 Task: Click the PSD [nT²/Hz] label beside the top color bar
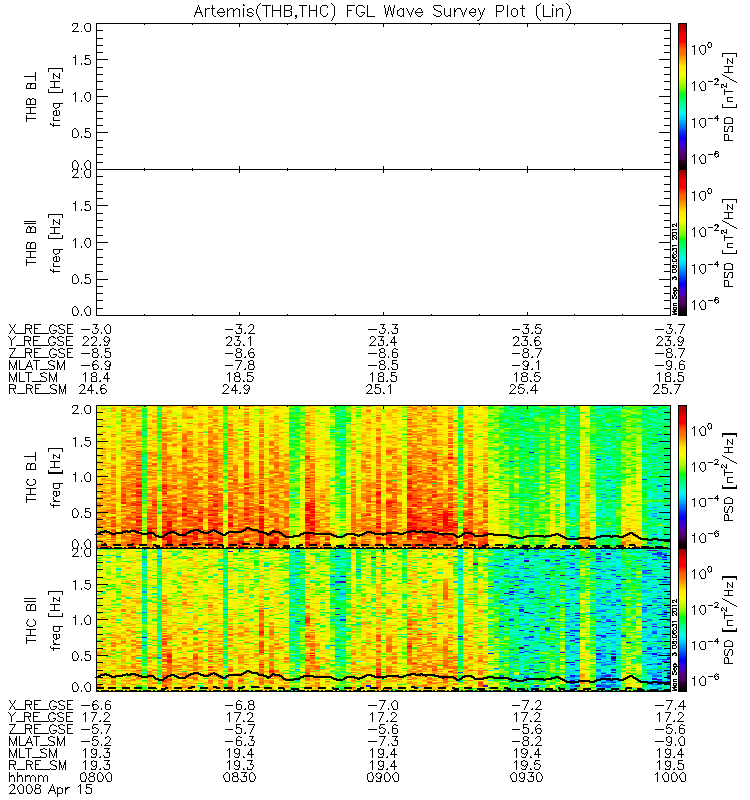[x=730, y=96]
